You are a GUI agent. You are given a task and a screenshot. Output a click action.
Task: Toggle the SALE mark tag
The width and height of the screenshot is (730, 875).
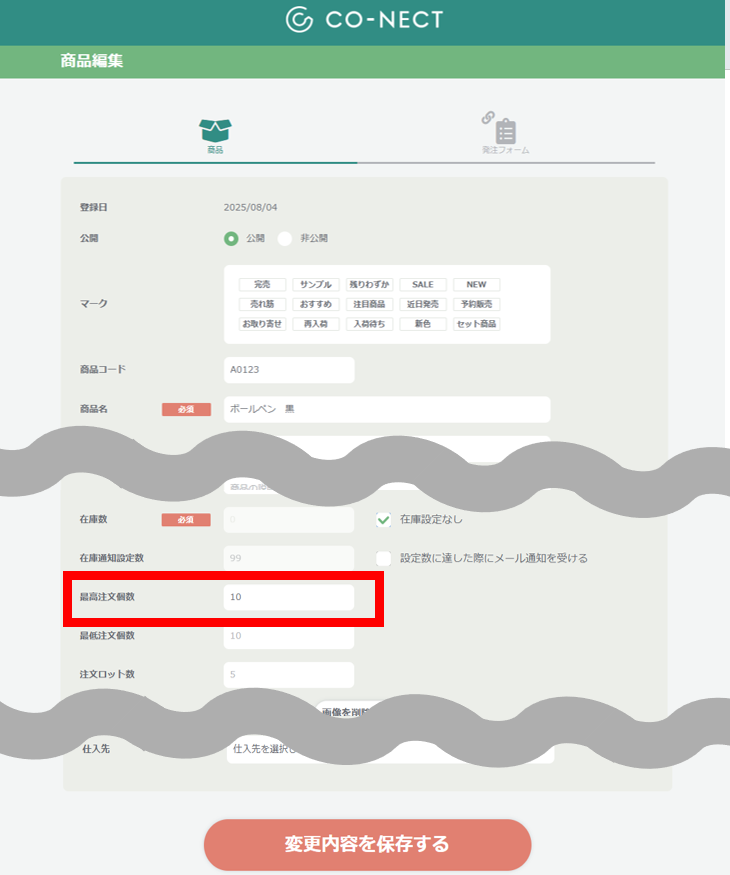pyautogui.click(x=423, y=285)
